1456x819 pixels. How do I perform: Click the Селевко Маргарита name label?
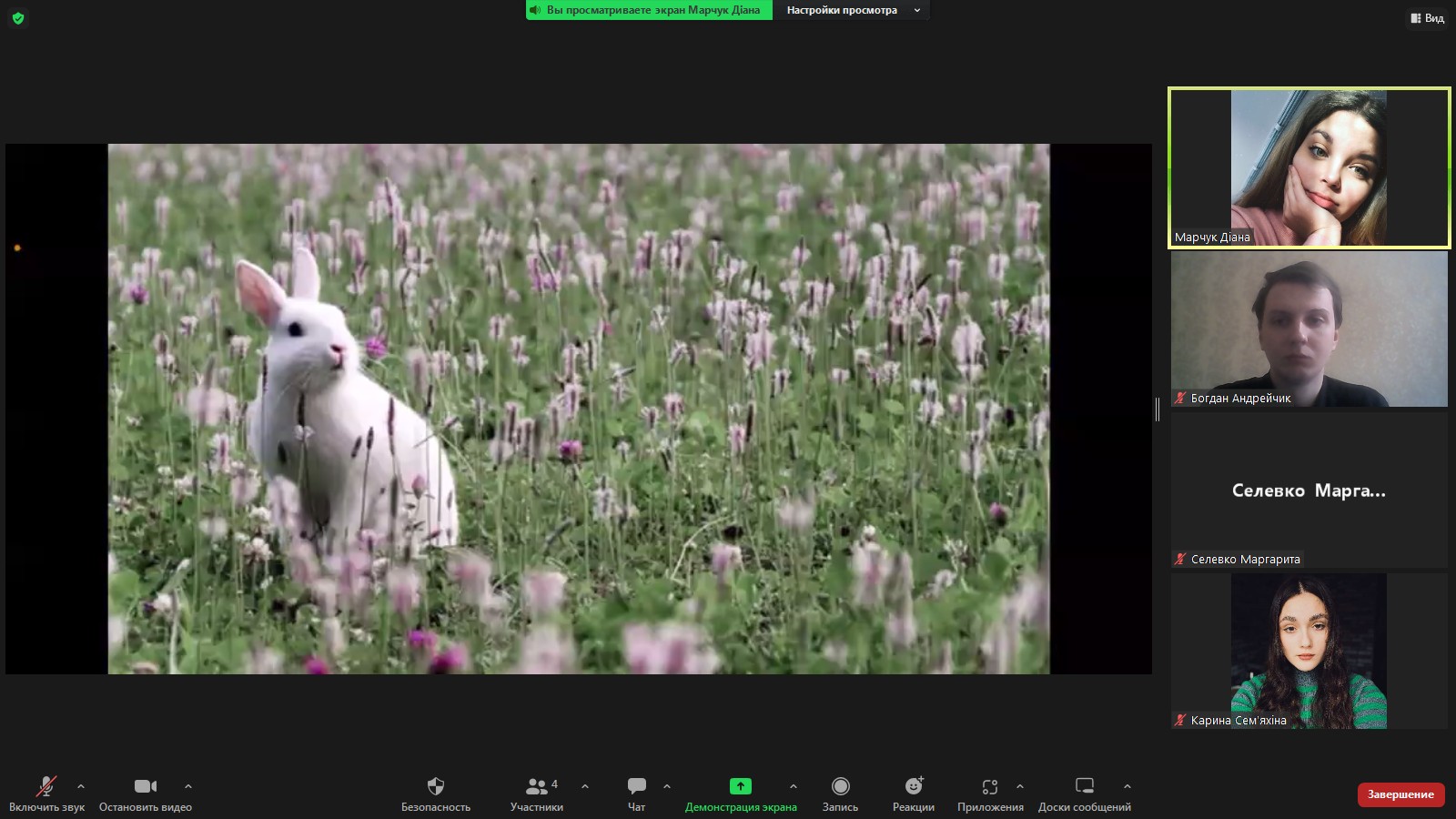tap(1246, 560)
